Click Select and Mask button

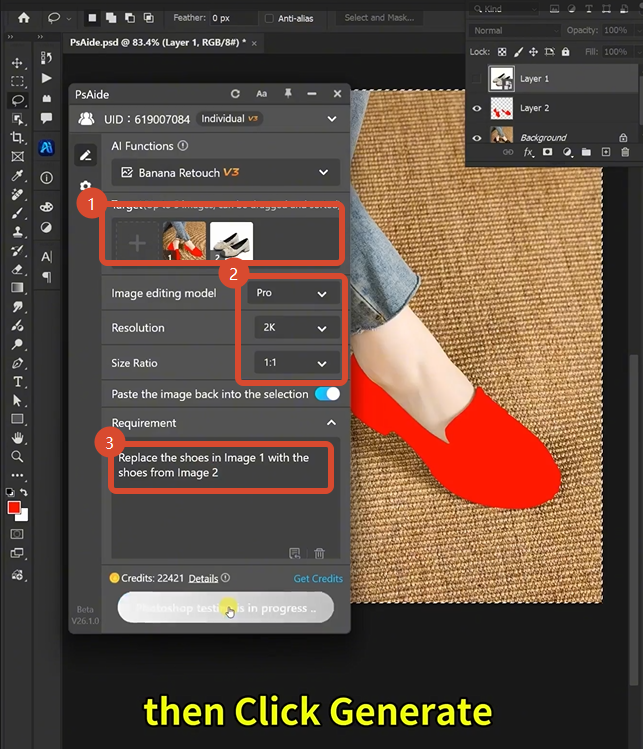coord(380,18)
